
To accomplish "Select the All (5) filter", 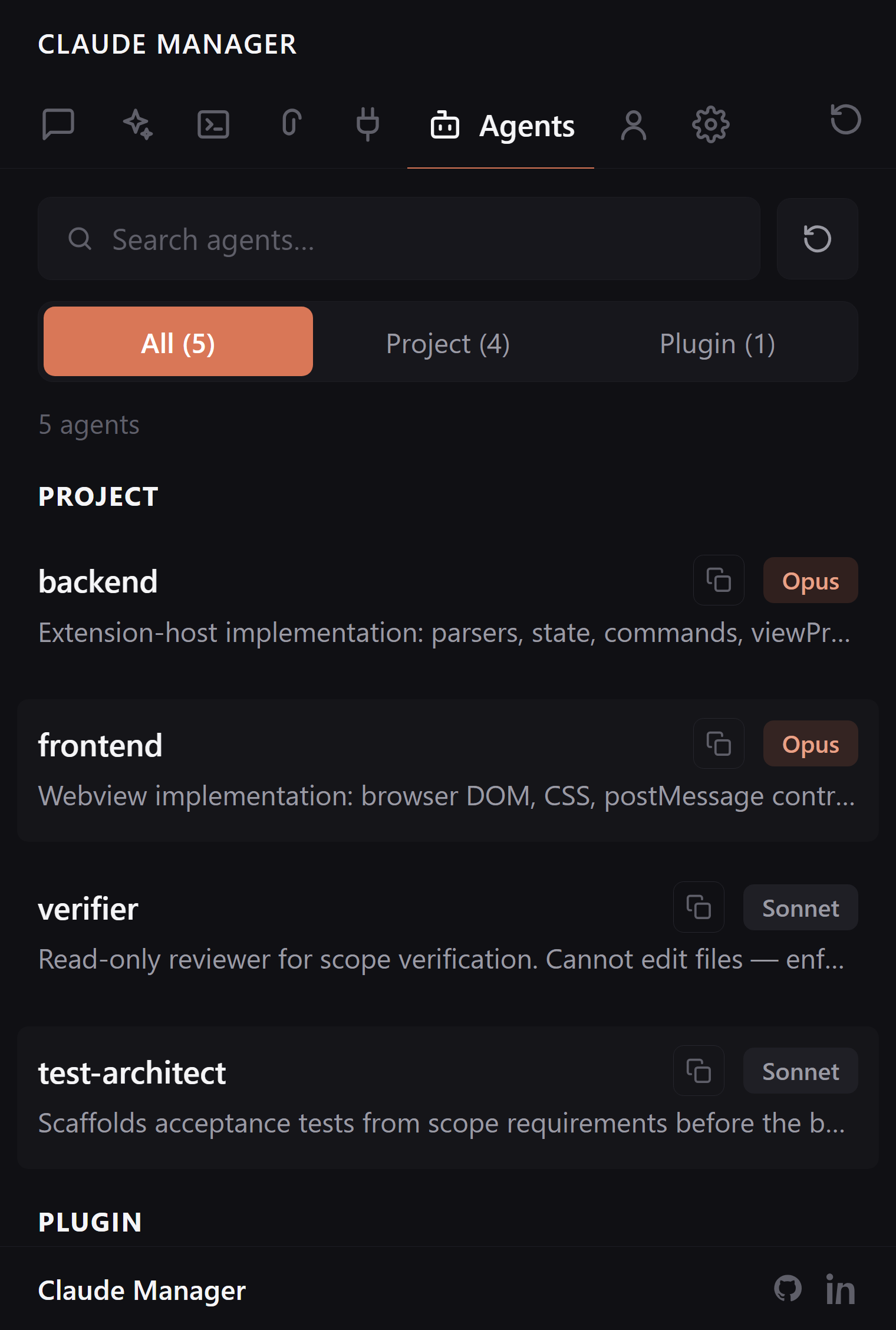I will 178,342.
